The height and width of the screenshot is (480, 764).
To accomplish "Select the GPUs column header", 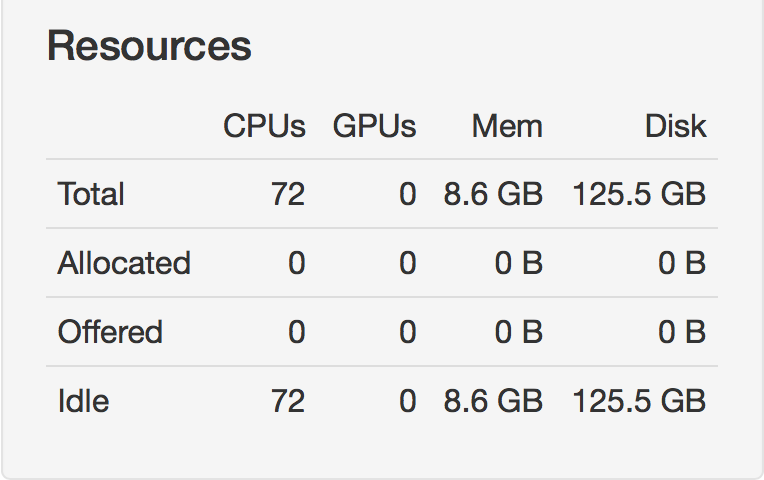I will [374, 126].
